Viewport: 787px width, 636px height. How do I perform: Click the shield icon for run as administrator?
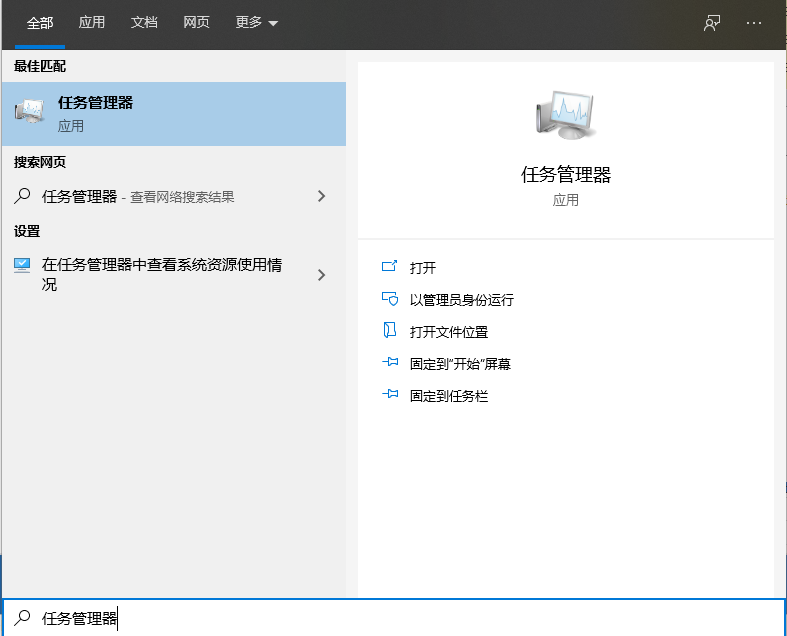tap(390, 300)
